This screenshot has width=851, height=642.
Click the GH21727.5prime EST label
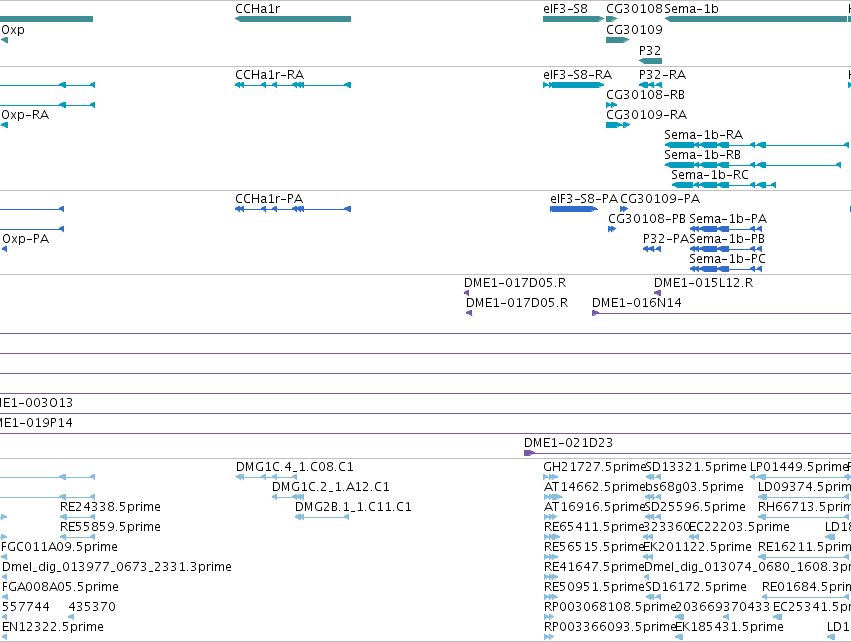point(594,467)
